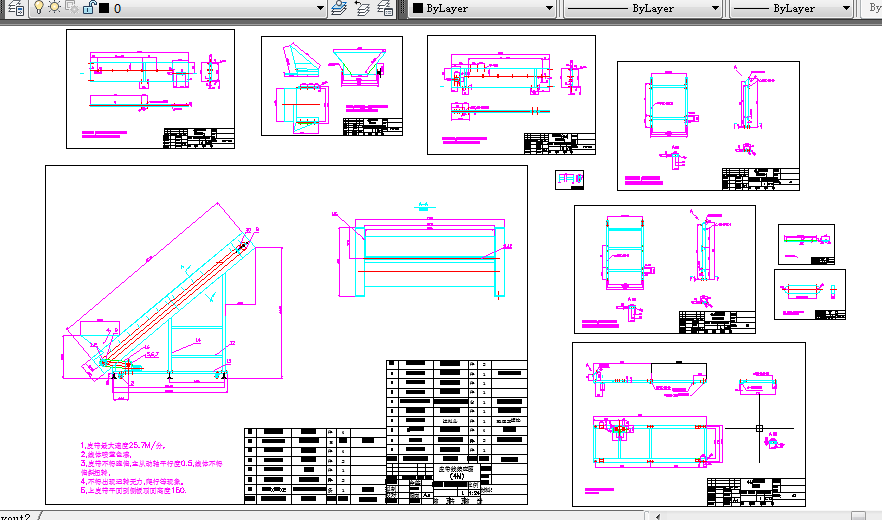The height and width of the screenshot is (520, 882).
Task: Click Make Object's Layer Current icon
Action: (x=339, y=8)
